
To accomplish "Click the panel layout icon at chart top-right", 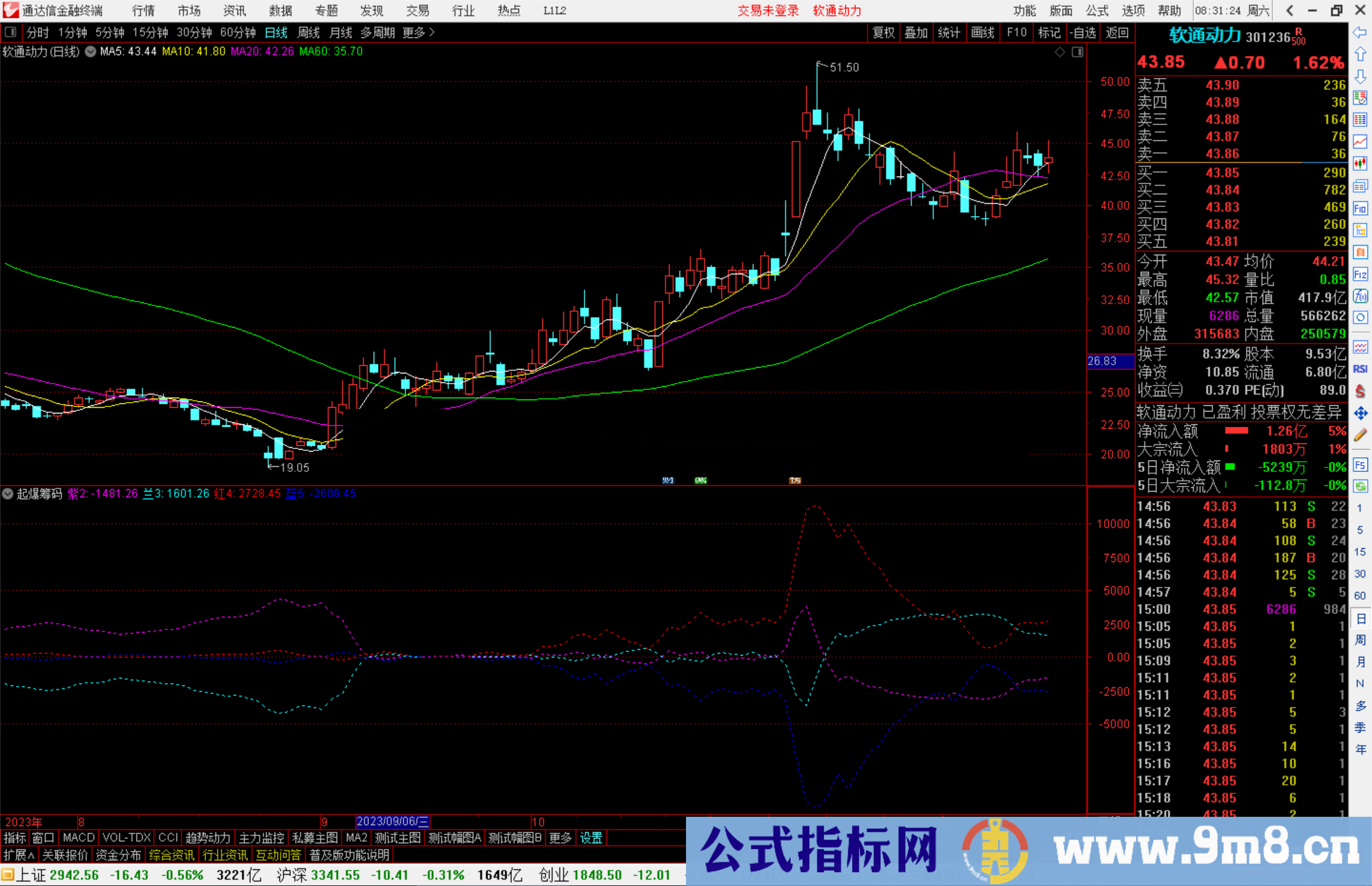I will pyautogui.click(x=1077, y=52).
